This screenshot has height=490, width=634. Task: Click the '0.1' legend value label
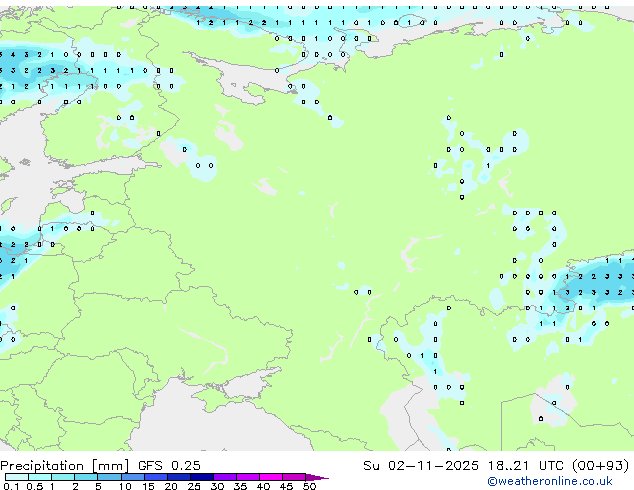[x=11, y=486]
